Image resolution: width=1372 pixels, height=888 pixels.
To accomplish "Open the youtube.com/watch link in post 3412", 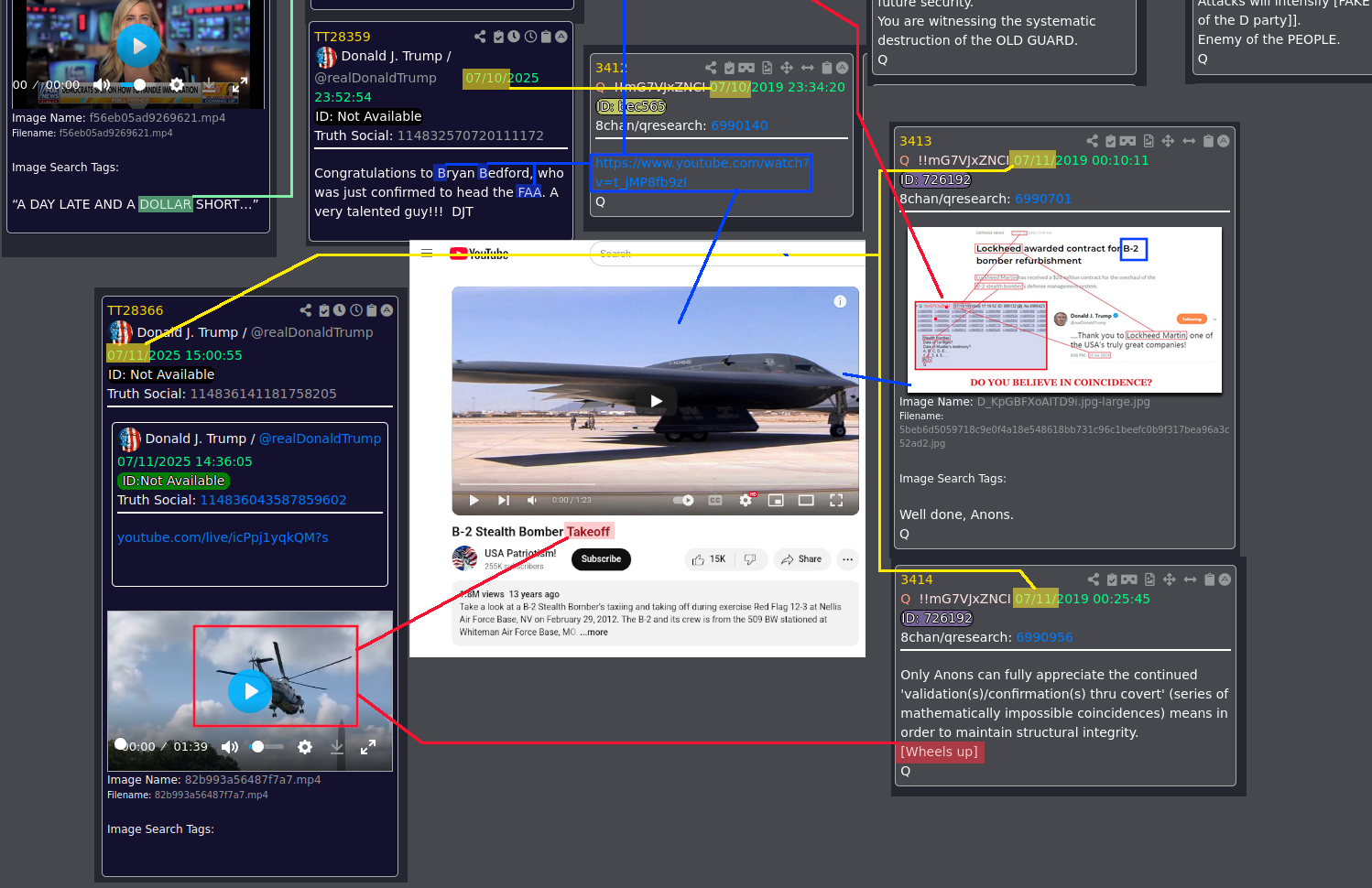I will pos(702,172).
